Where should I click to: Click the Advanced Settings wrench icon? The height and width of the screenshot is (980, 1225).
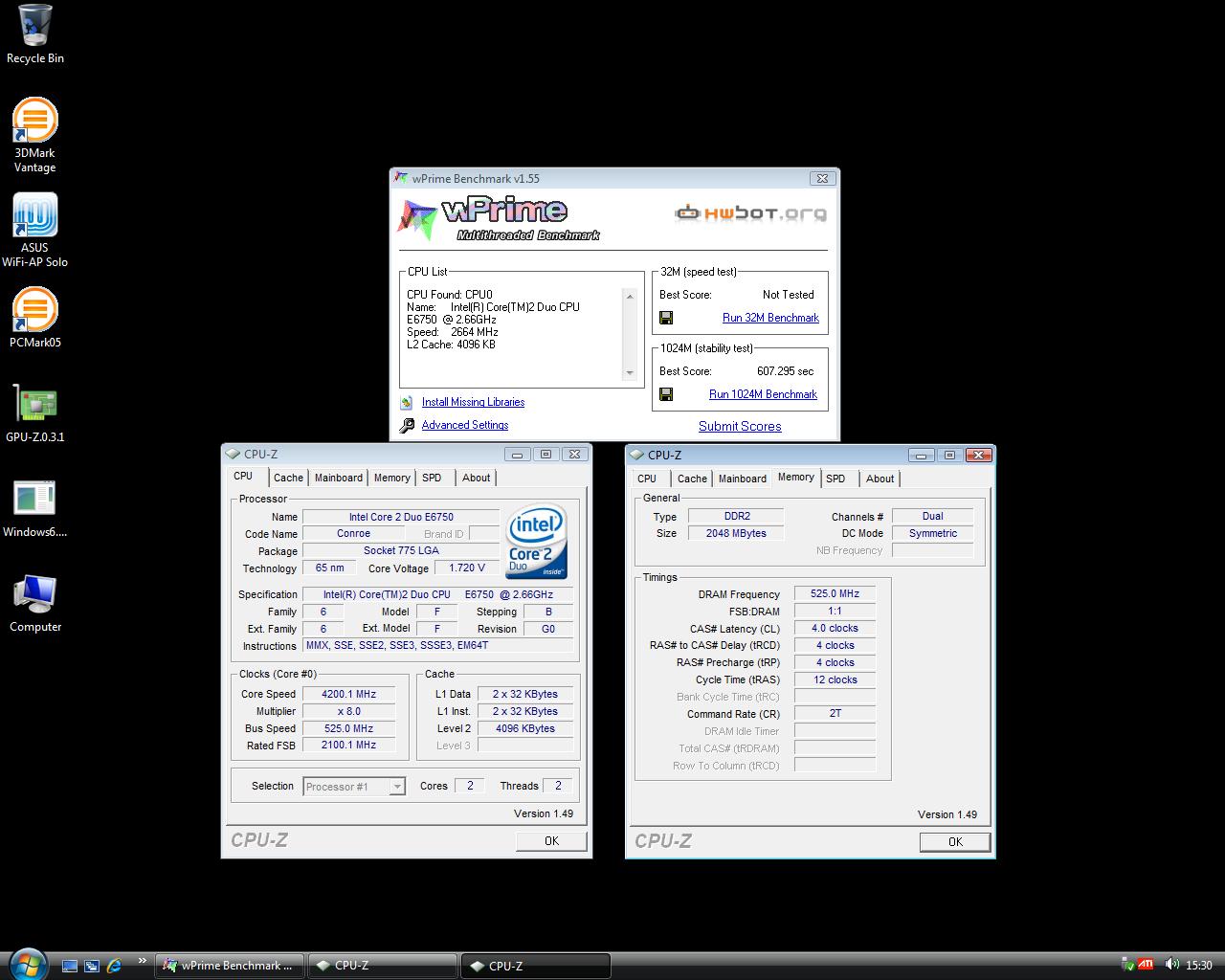tap(407, 425)
